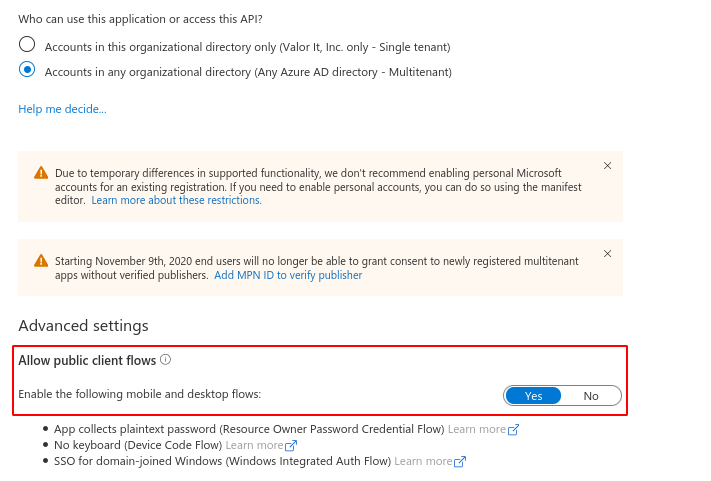Click 'No keyboard (Device Code Flow)' text
This screenshot has height=481, width=711.
point(138,445)
